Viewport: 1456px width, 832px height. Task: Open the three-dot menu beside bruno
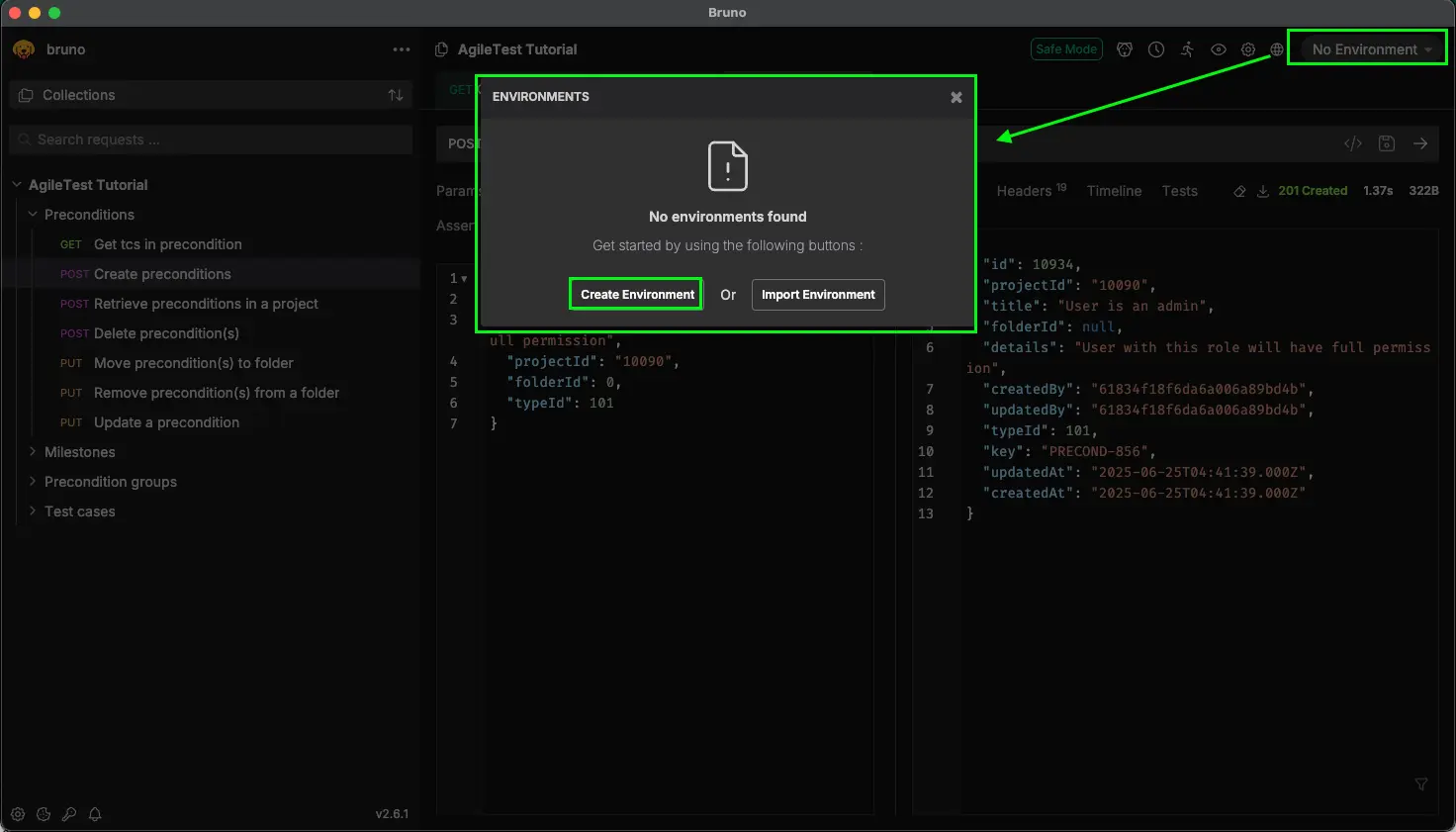(401, 49)
